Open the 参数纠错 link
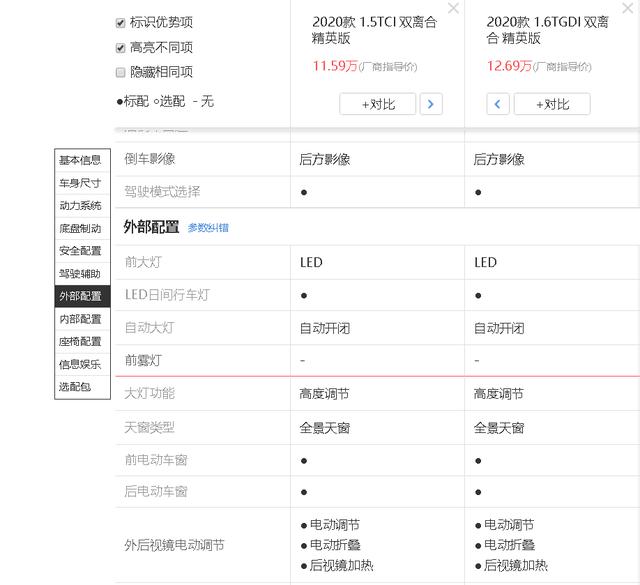This screenshot has width=640, height=585. [208, 228]
